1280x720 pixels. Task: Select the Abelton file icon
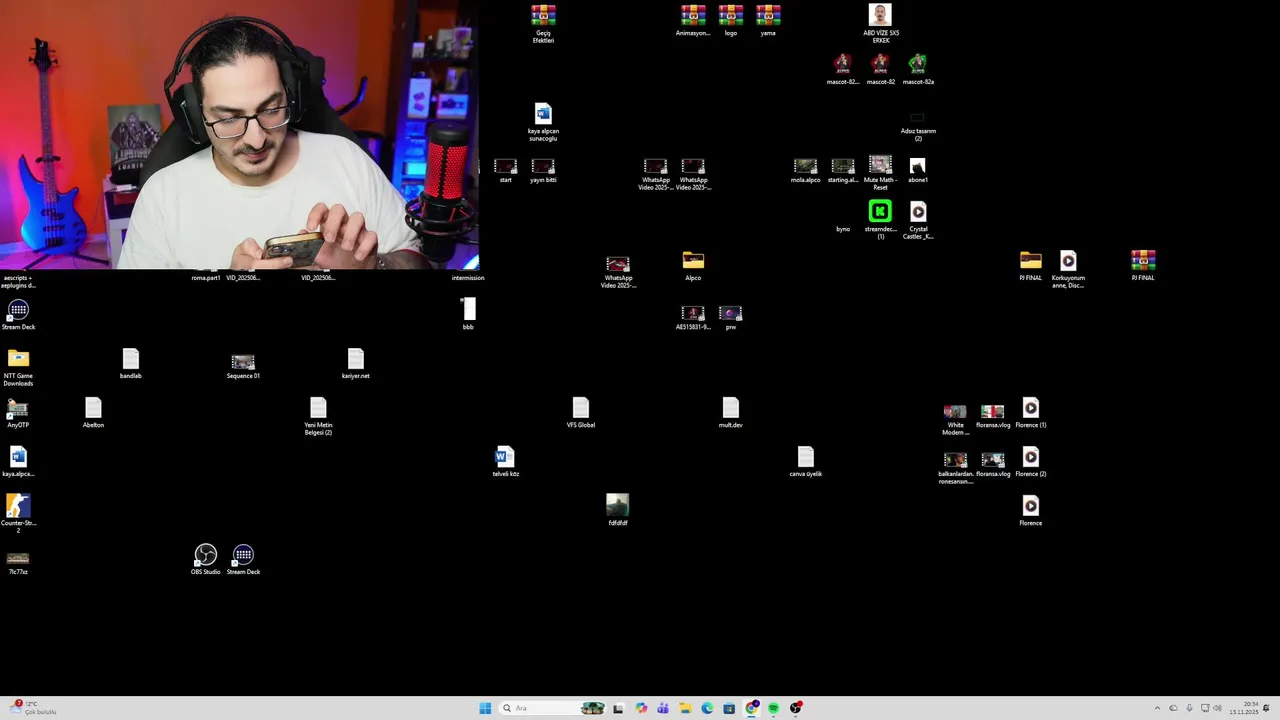(93, 408)
